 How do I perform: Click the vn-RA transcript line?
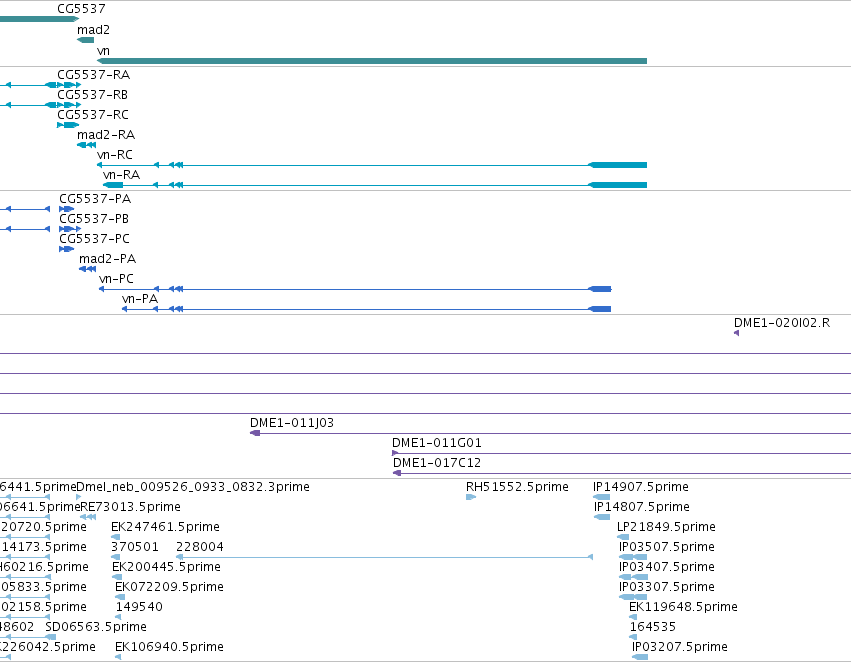(x=374, y=185)
